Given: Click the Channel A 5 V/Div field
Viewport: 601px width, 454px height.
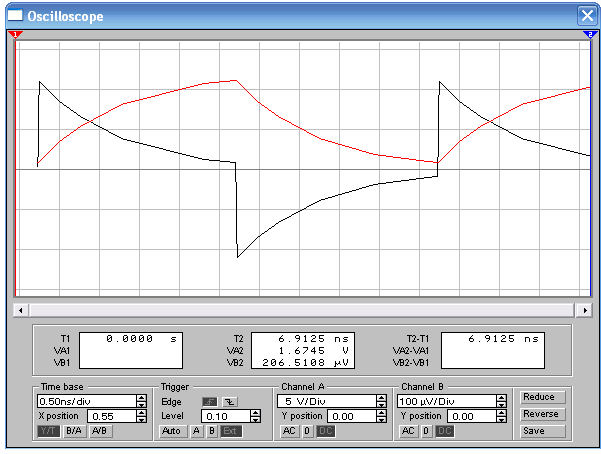Looking at the screenshot, I should click(x=327, y=401).
